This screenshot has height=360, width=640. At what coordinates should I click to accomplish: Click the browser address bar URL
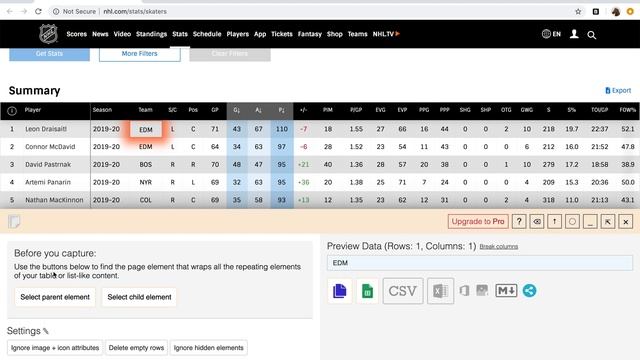(x=135, y=11)
